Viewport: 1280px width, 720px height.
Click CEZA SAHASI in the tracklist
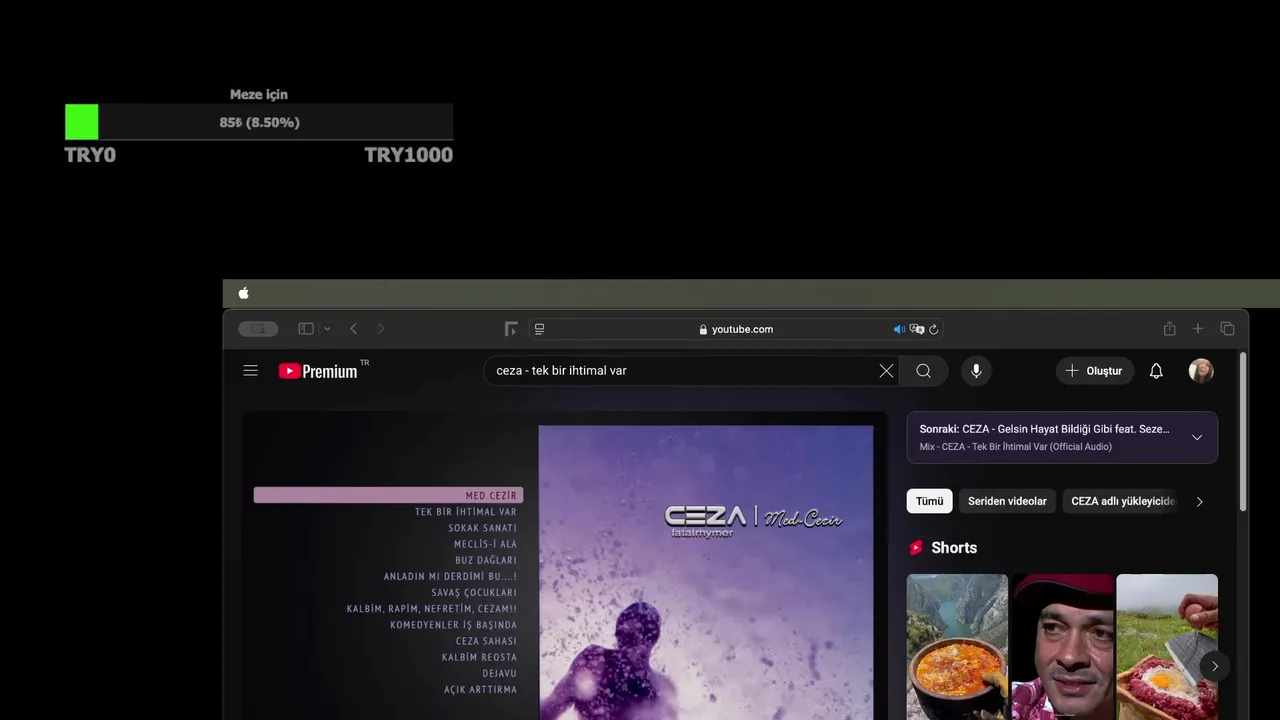click(486, 641)
